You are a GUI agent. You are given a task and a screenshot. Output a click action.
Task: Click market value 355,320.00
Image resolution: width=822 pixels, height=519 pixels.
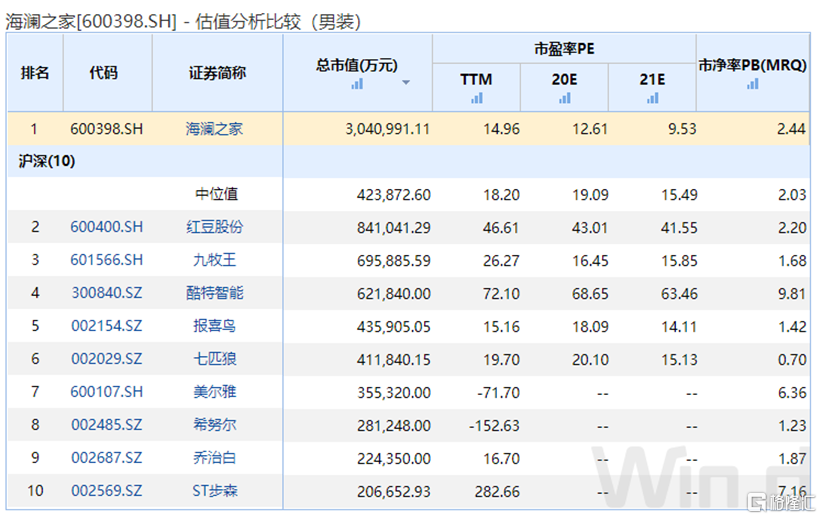(394, 393)
